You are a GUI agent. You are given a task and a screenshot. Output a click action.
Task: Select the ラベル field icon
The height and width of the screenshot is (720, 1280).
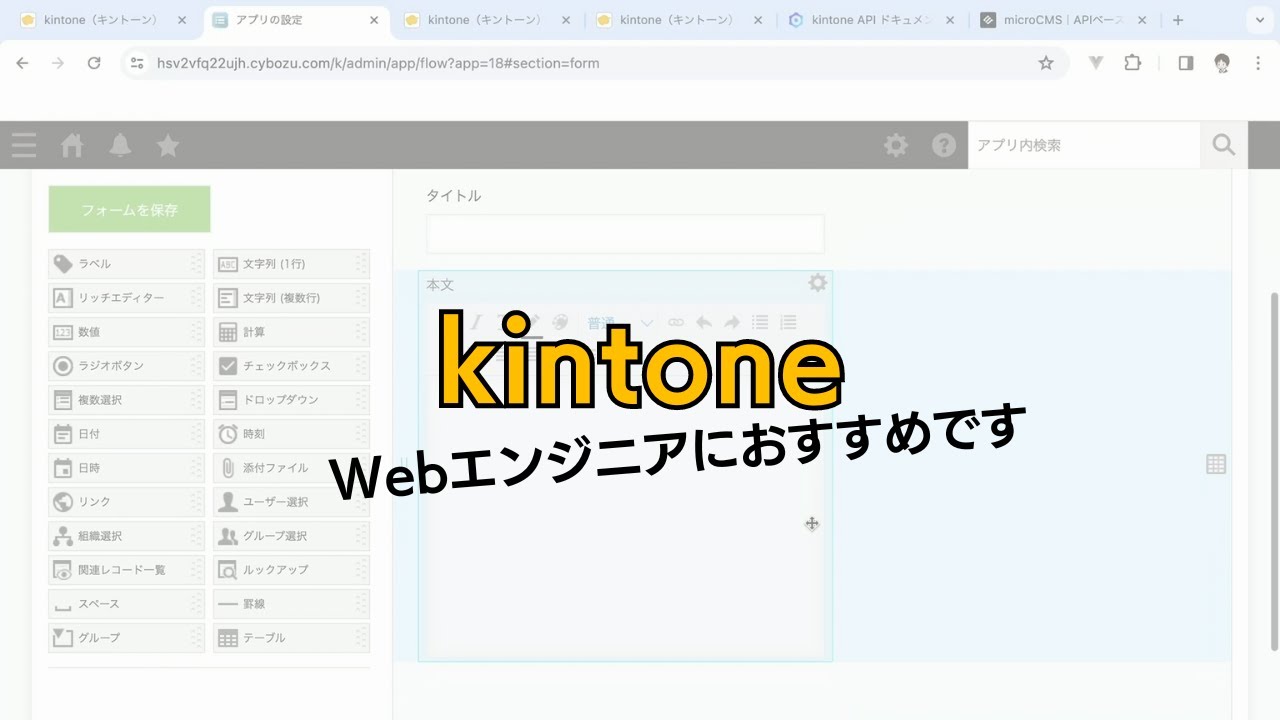tap(63, 264)
